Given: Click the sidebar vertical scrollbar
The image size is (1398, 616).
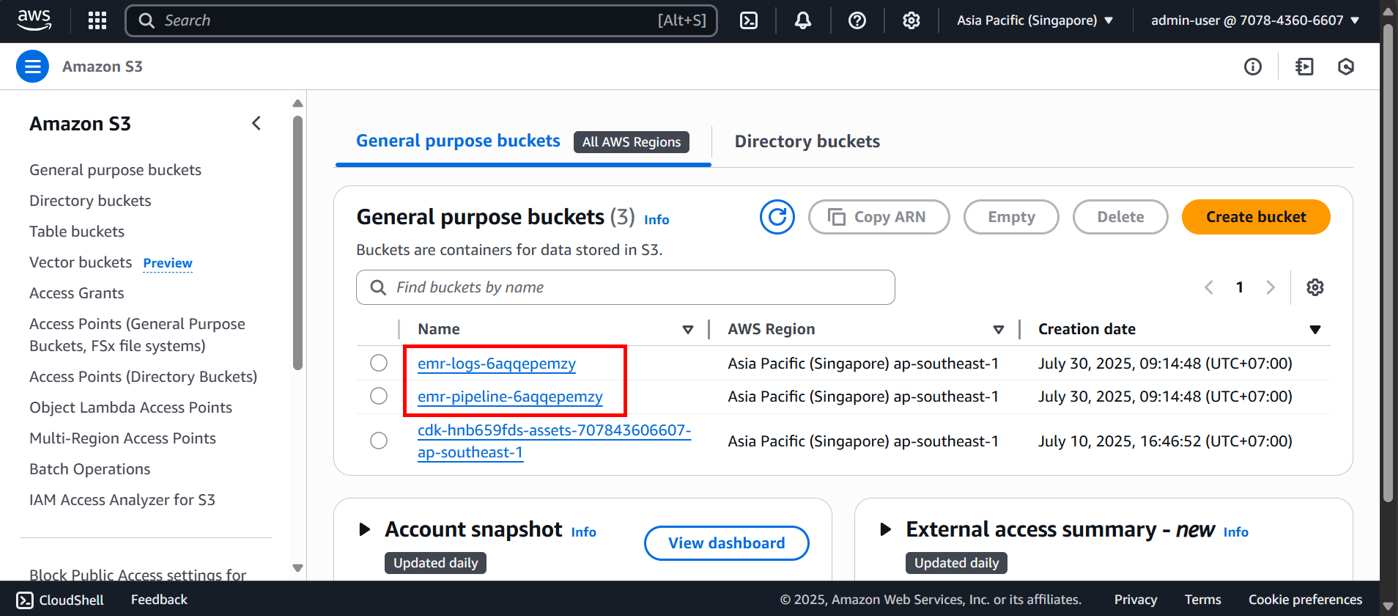Looking at the screenshot, I should (x=297, y=240).
